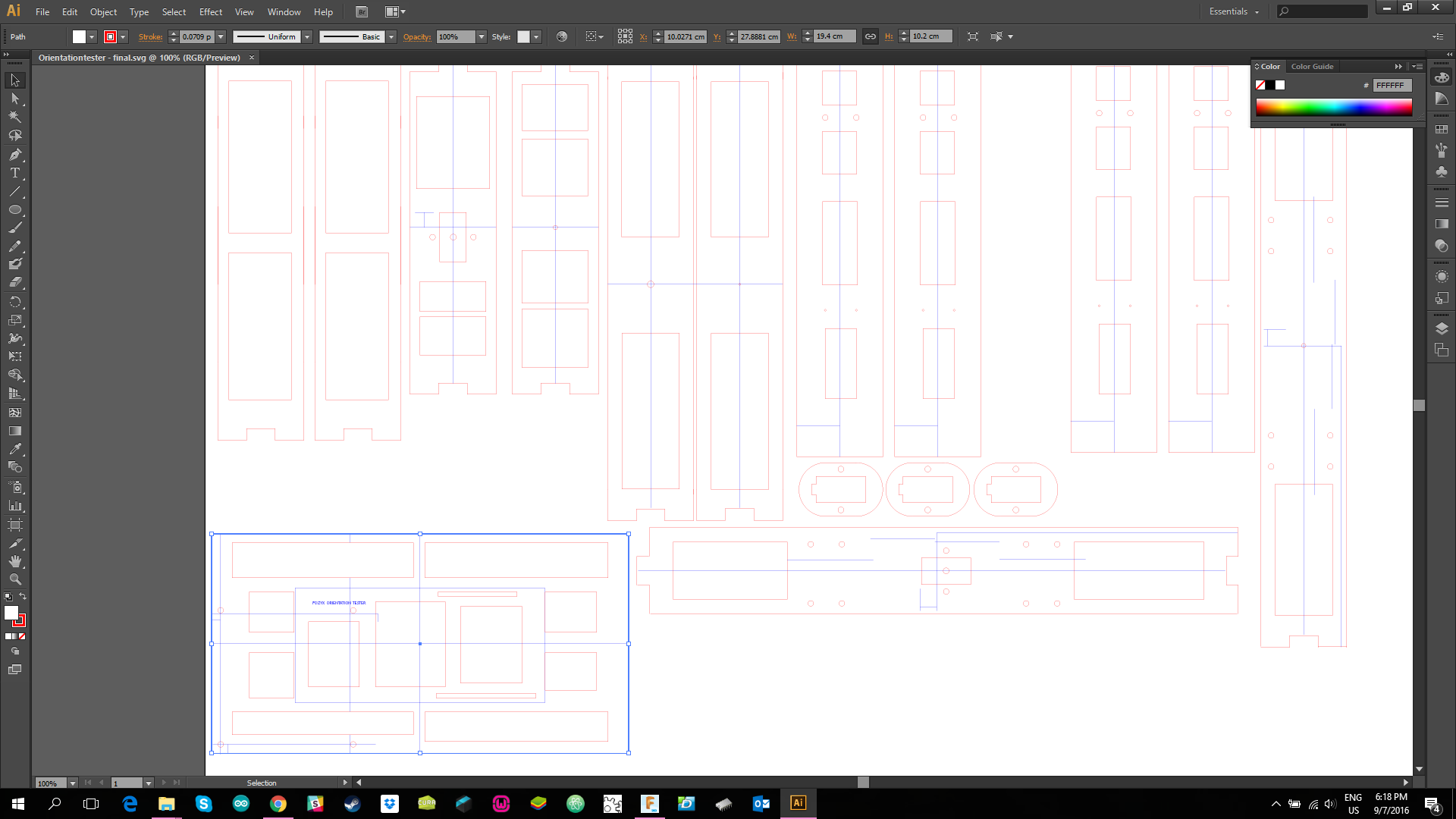
Task: Activate the Zoom tool
Action: pyautogui.click(x=14, y=579)
